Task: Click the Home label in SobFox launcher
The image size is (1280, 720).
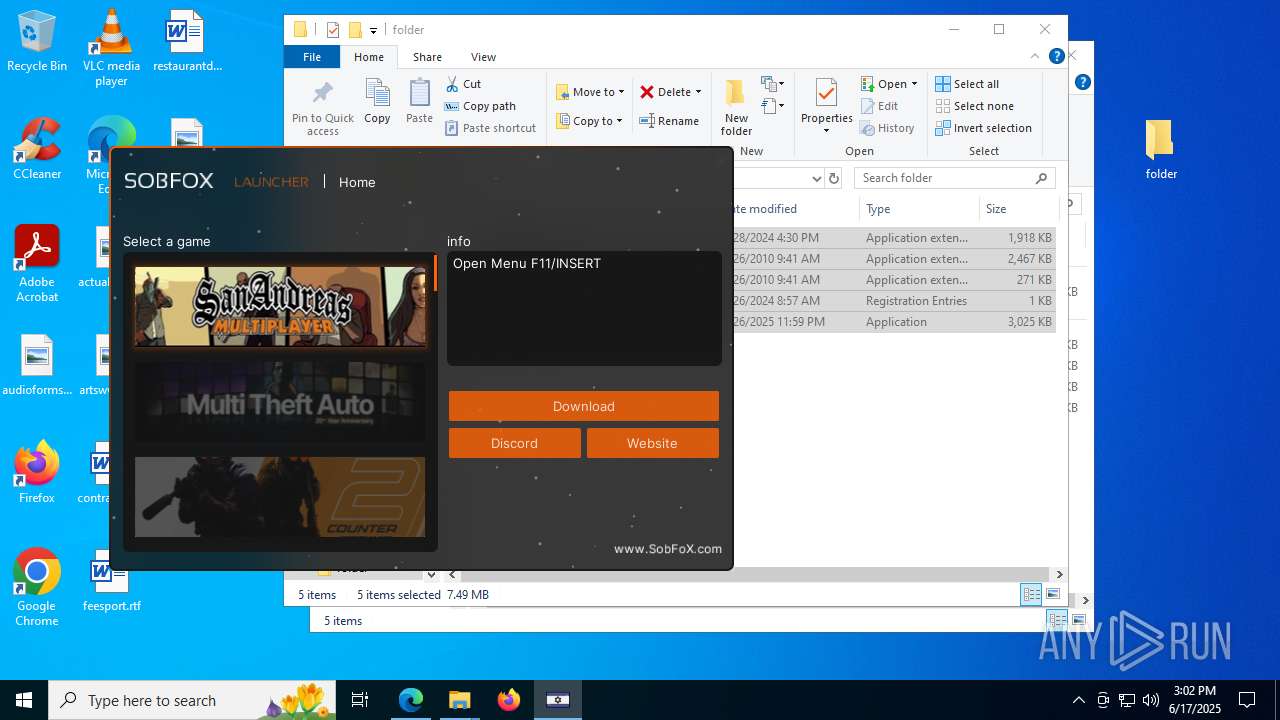Action: click(x=357, y=182)
